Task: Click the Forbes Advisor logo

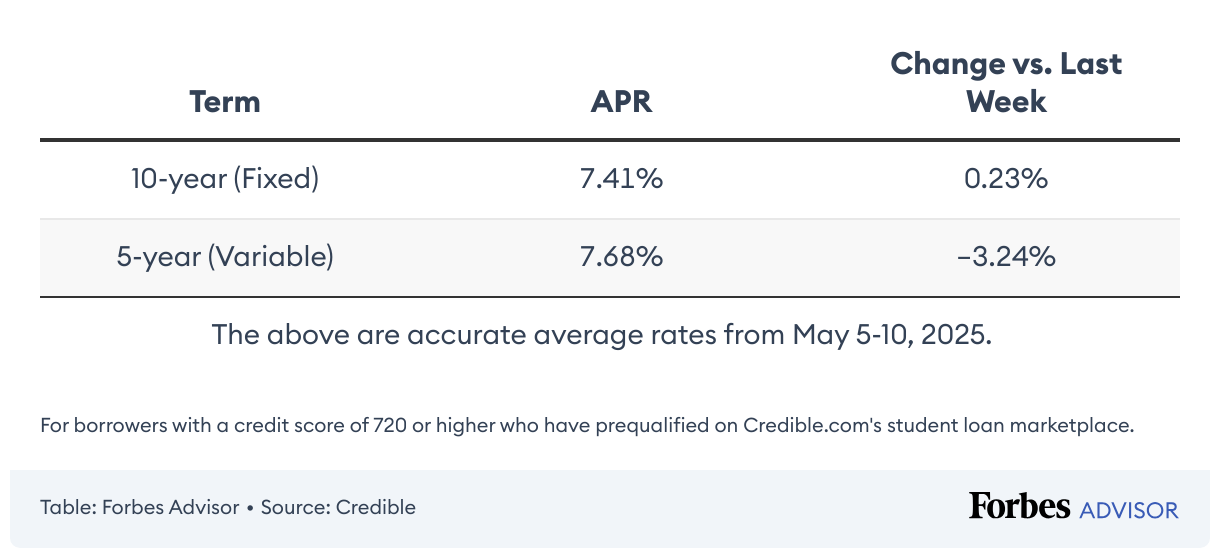Action: pos(1074,507)
